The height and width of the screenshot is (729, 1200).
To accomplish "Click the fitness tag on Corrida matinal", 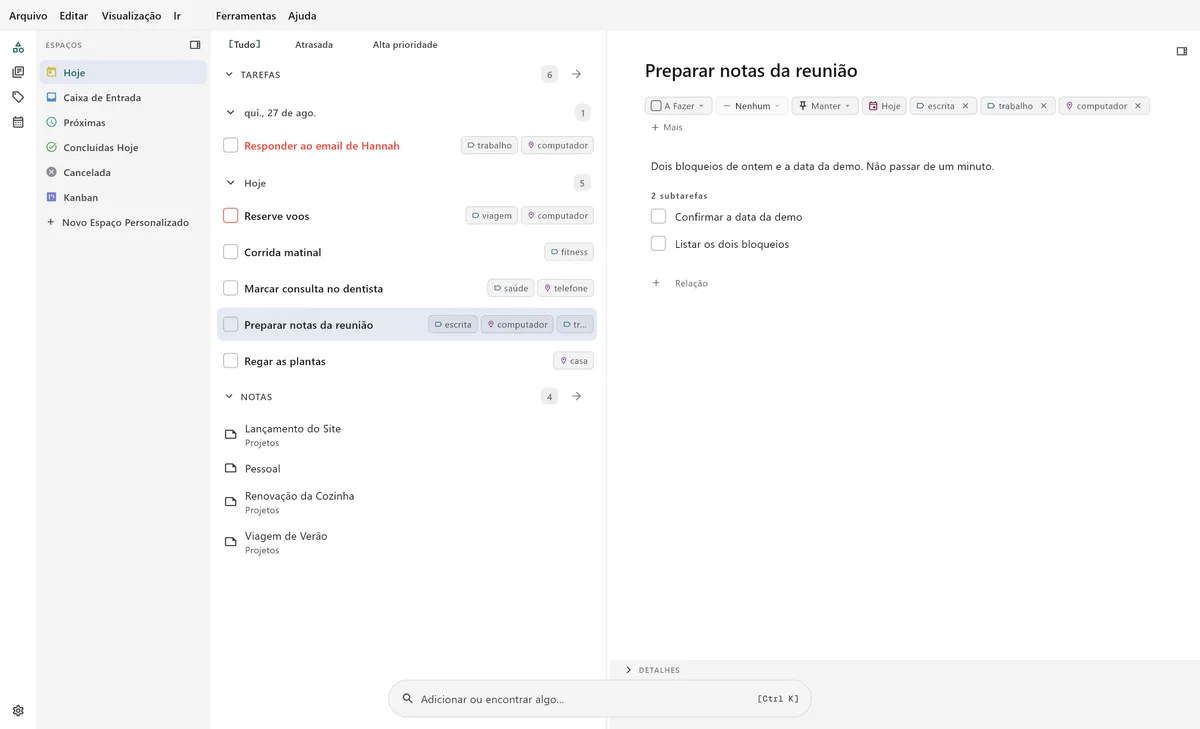I will 569,252.
